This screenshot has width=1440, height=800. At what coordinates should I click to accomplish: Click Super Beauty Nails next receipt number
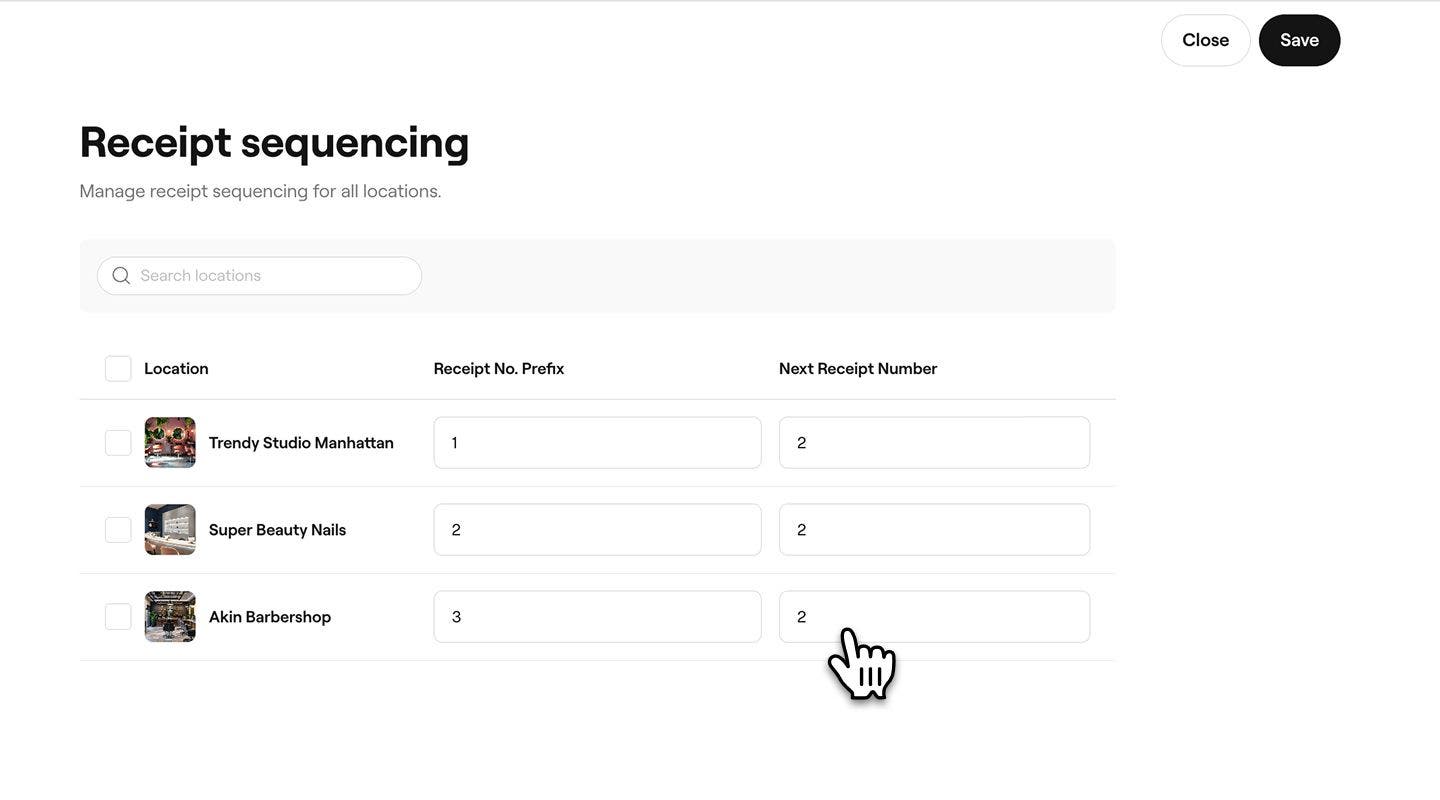coord(934,530)
